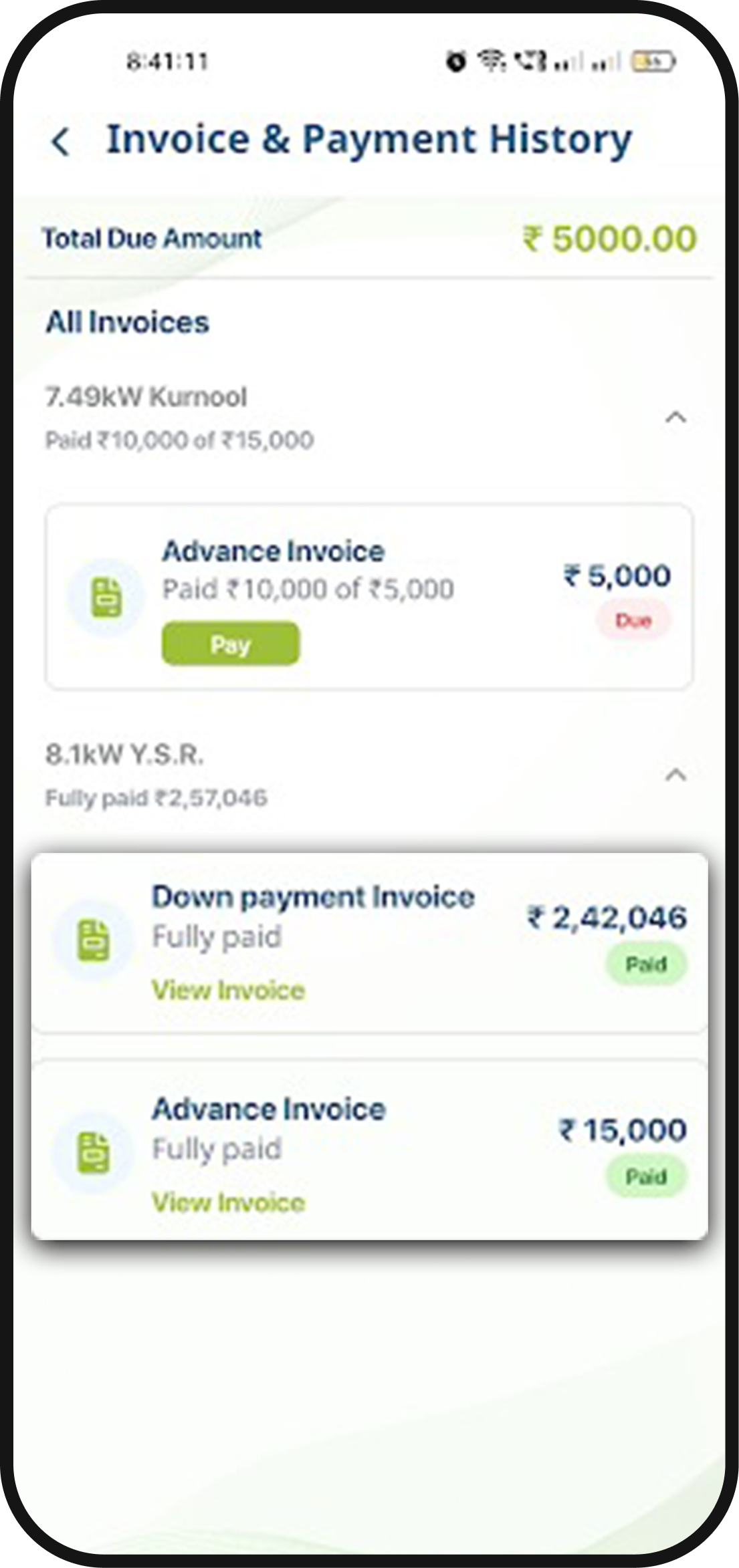Click the red Due status badge

(x=633, y=621)
